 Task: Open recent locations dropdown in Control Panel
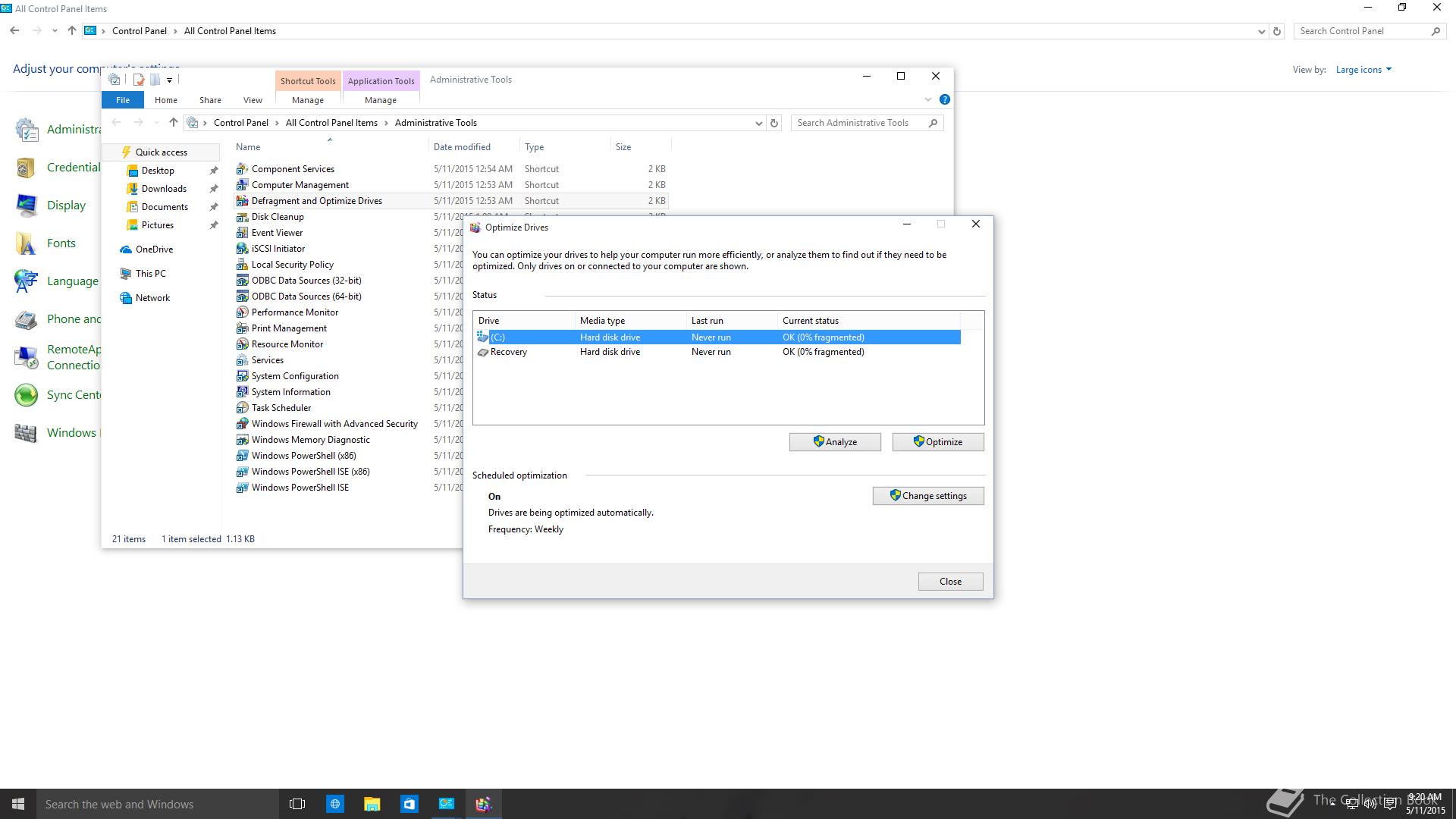coord(55,31)
